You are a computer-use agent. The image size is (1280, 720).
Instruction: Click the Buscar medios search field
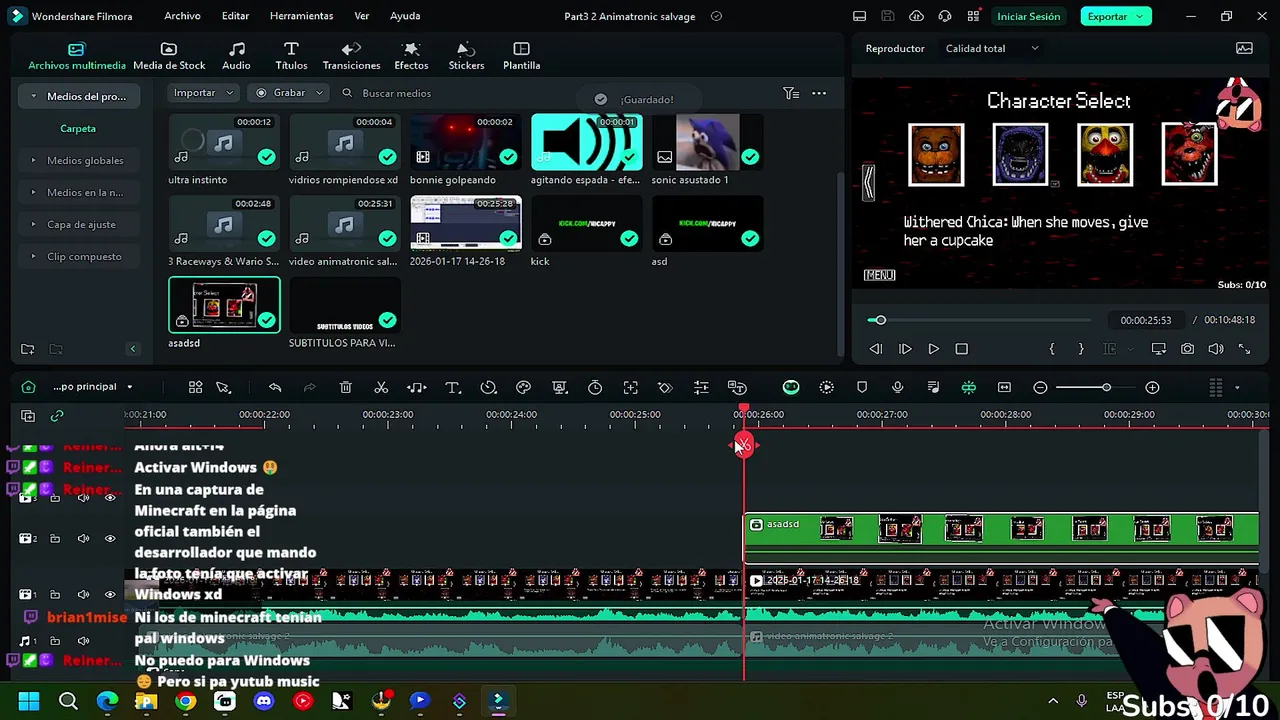click(397, 93)
